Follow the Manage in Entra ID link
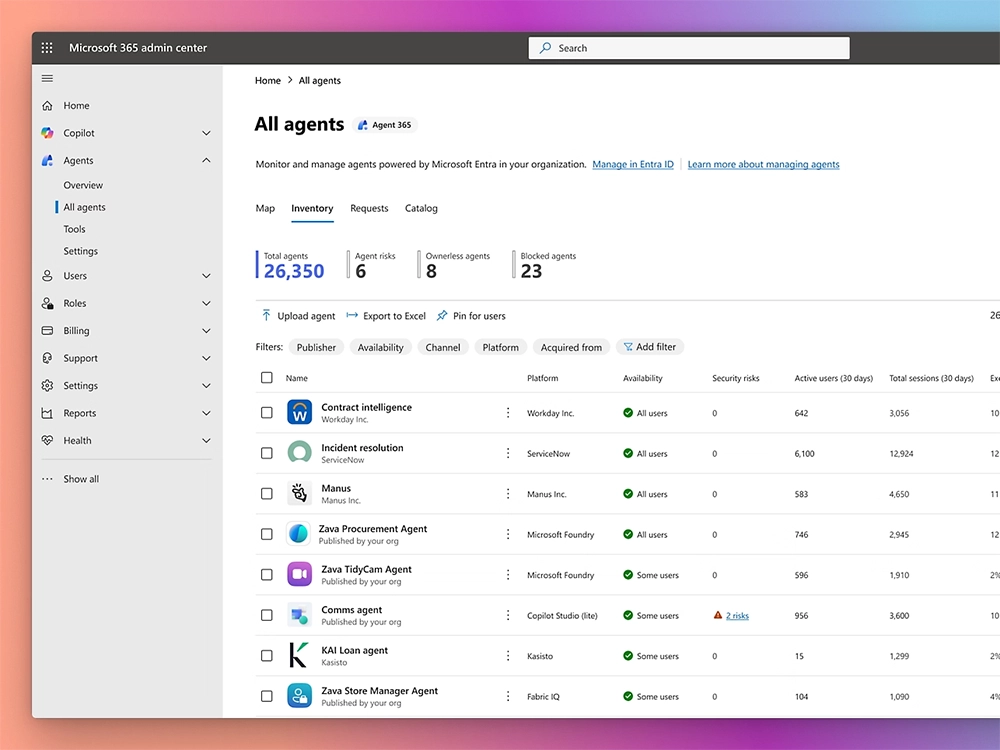 pyautogui.click(x=633, y=164)
